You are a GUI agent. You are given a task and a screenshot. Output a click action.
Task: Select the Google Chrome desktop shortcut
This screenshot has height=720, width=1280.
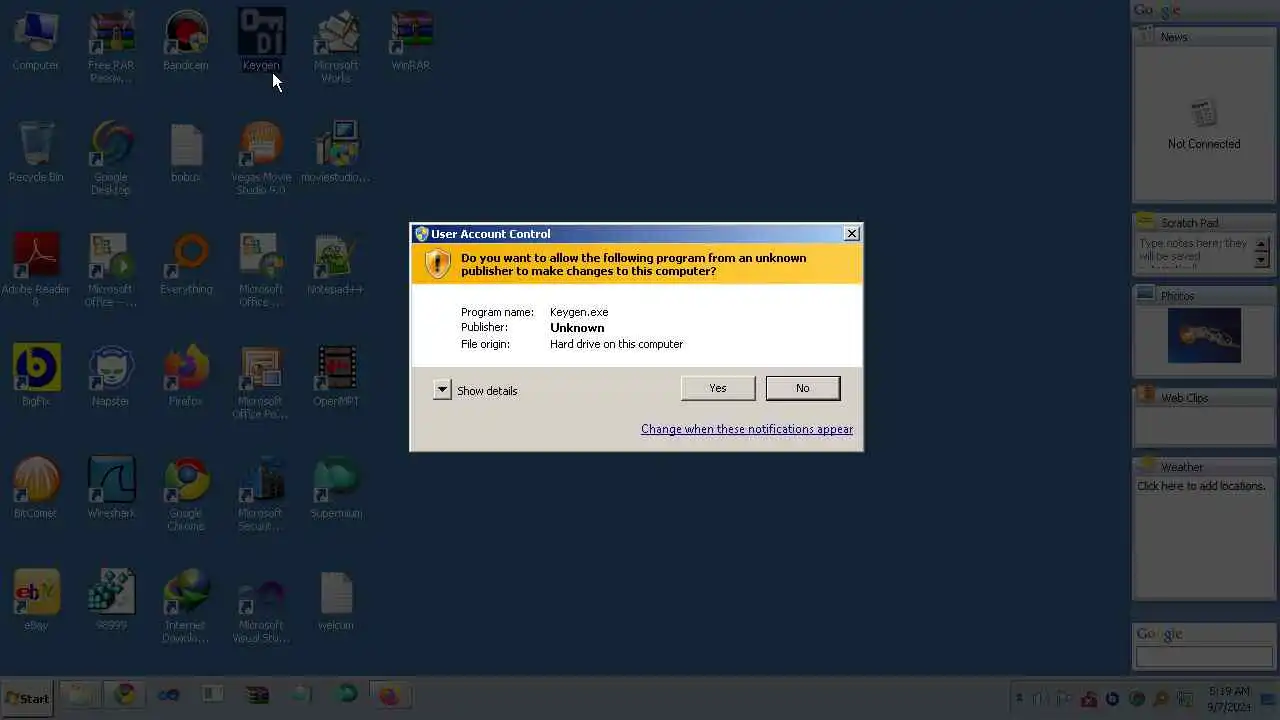[x=186, y=495]
